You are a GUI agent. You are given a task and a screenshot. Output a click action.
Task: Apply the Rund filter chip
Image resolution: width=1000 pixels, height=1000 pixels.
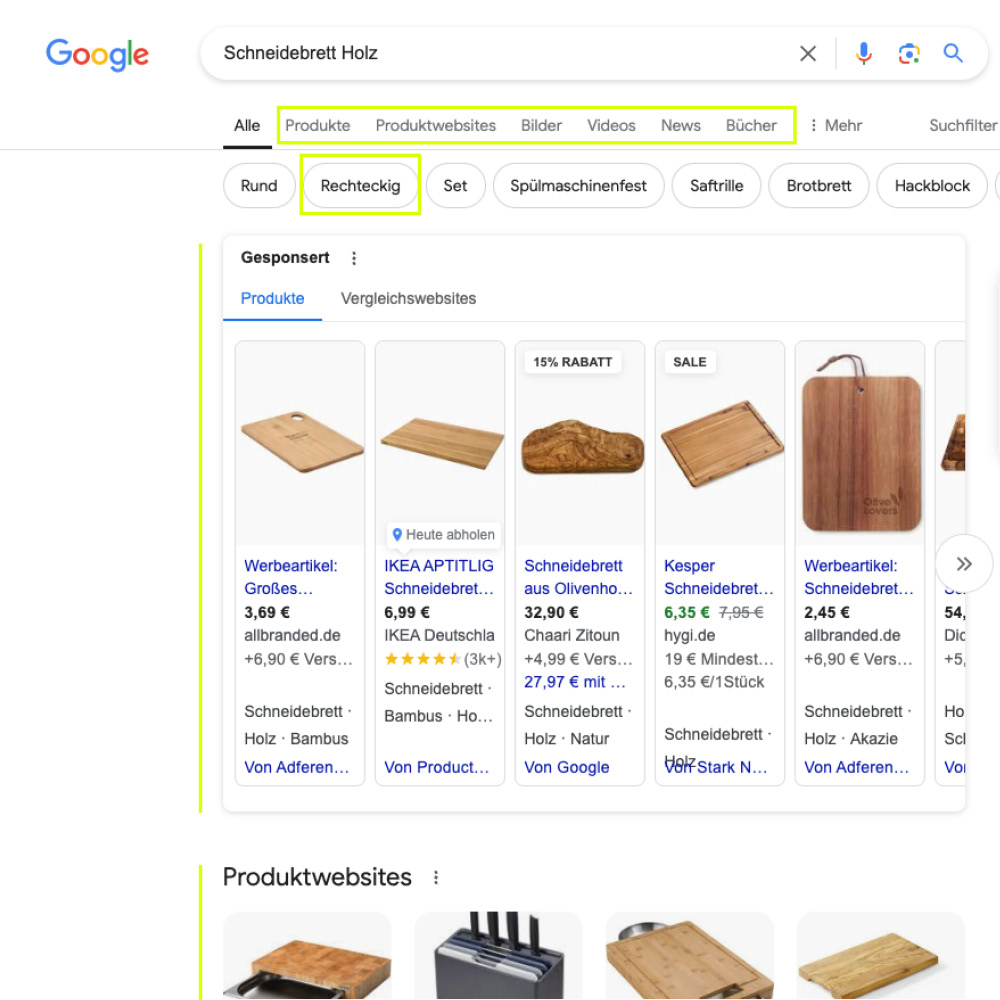(259, 186)
